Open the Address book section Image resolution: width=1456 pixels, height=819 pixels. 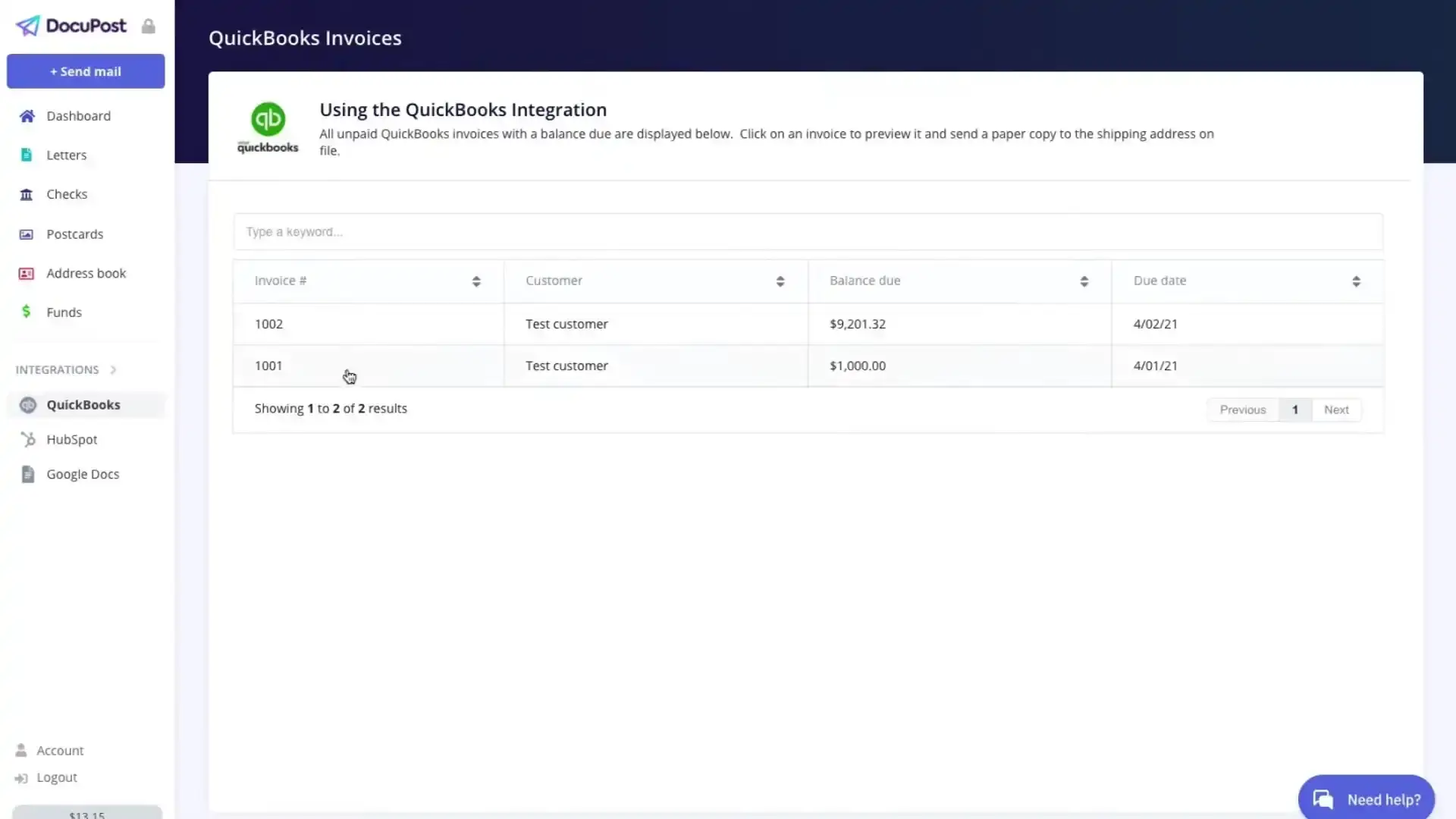point(86,273)
